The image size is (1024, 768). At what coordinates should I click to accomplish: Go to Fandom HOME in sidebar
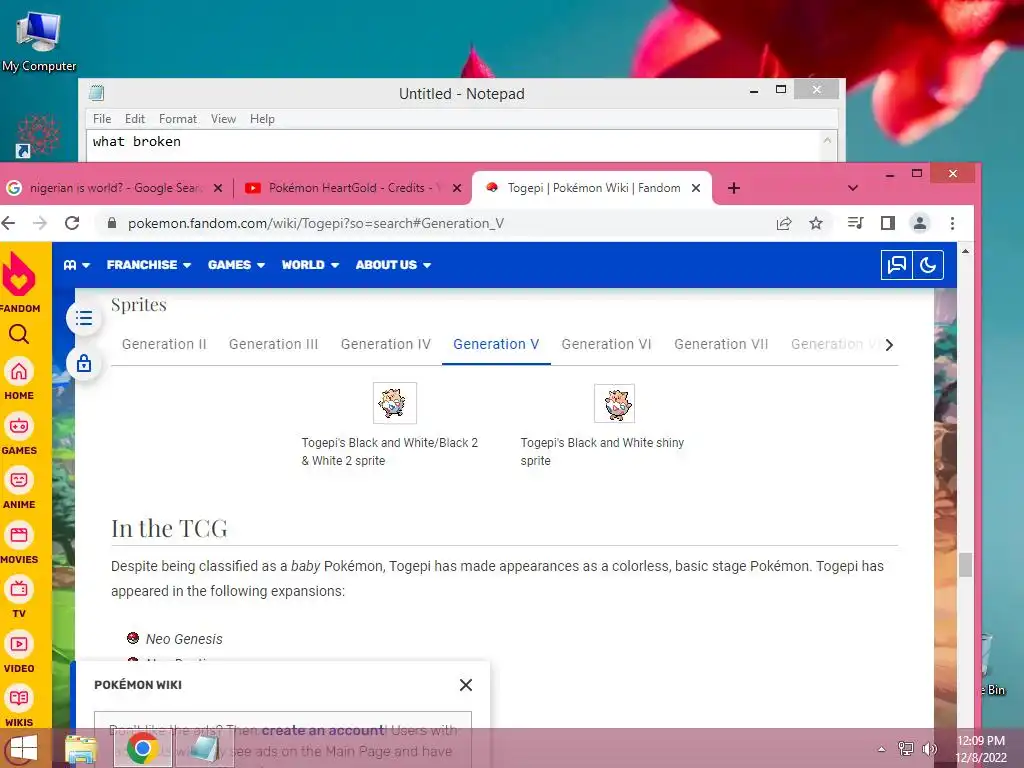tap(19, 379)
